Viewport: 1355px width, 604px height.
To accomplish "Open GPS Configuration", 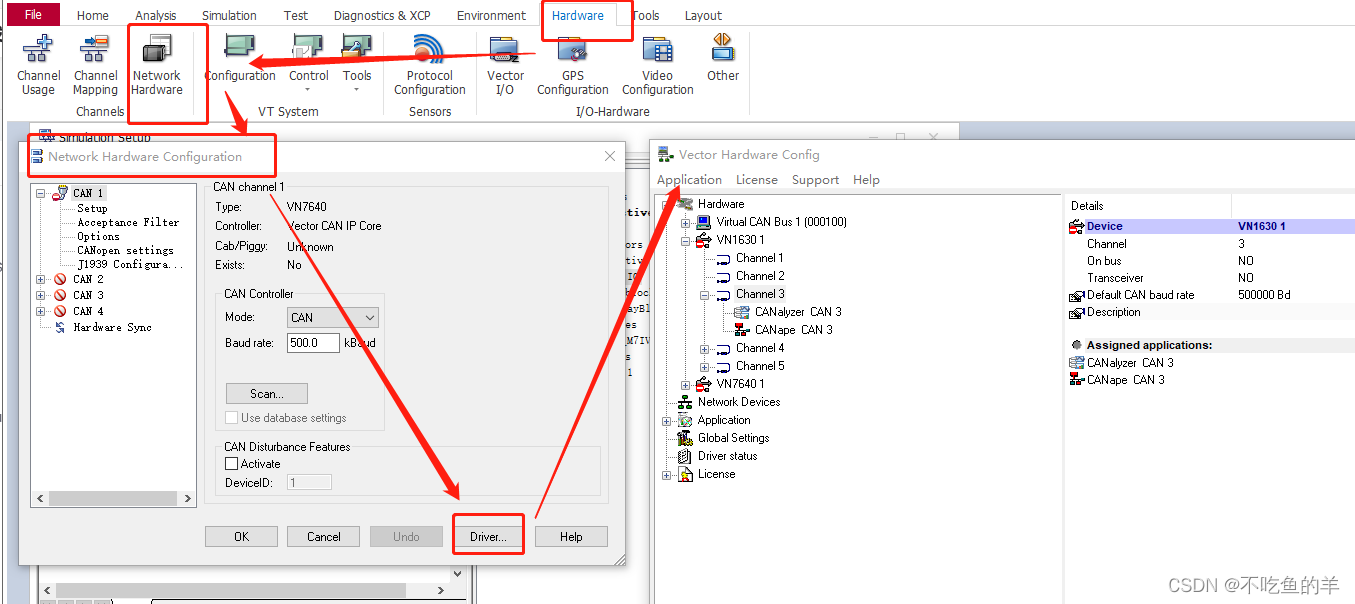I will [x=573, y=65].
